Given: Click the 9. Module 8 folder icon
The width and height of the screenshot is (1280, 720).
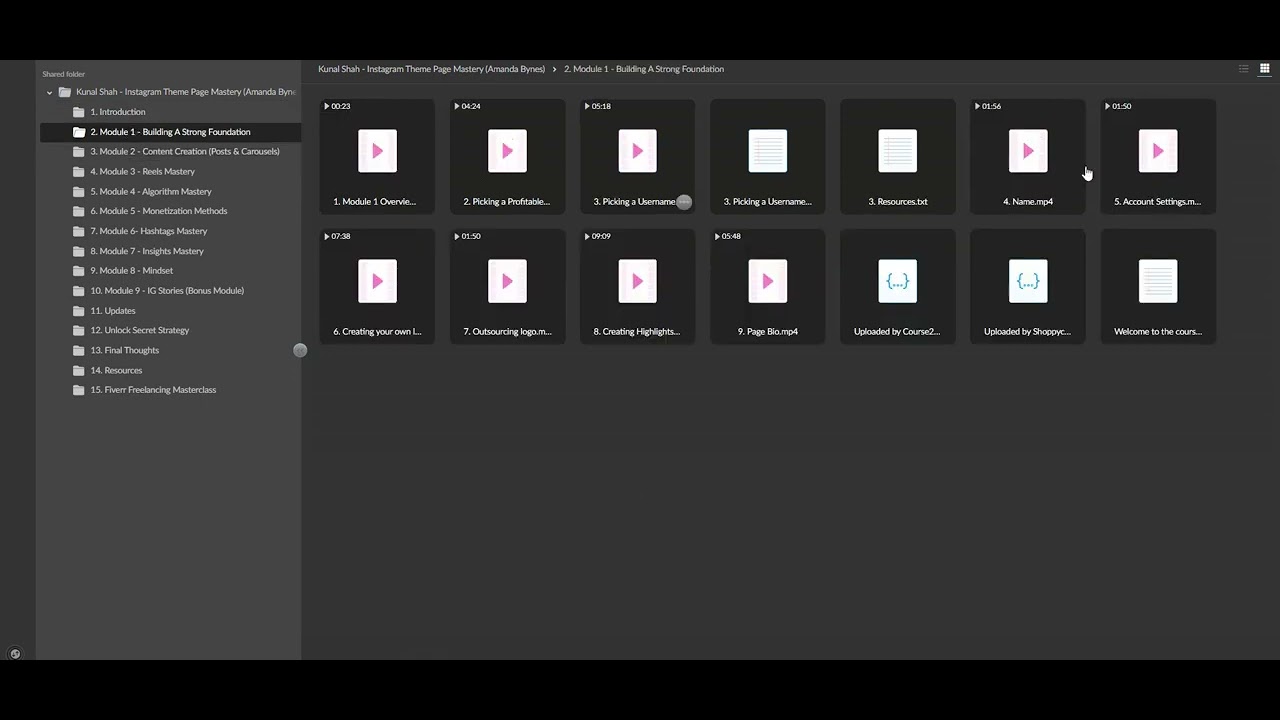Looking at the screenshot, I should (x=79, y=271).
